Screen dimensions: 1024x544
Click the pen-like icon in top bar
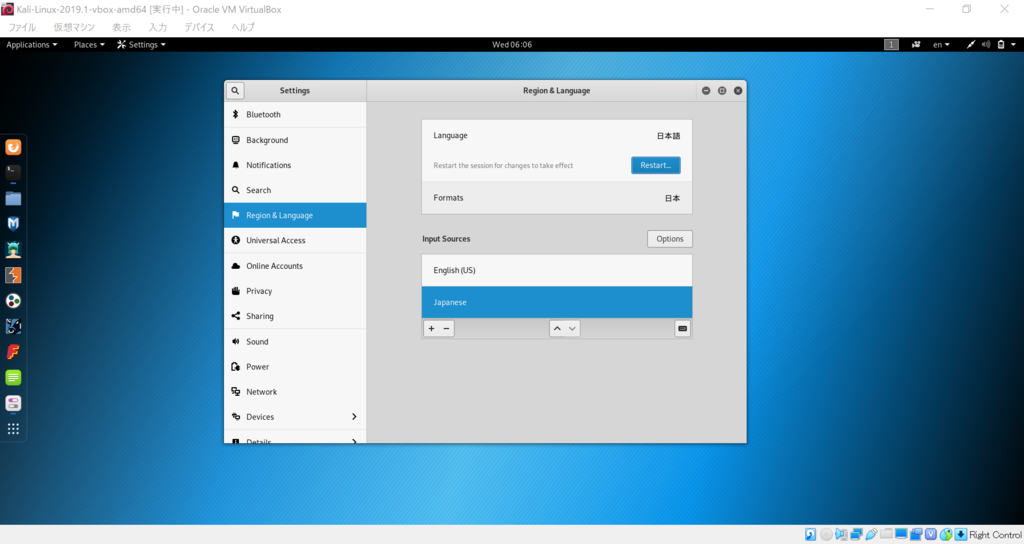click(x=971, y=44)
